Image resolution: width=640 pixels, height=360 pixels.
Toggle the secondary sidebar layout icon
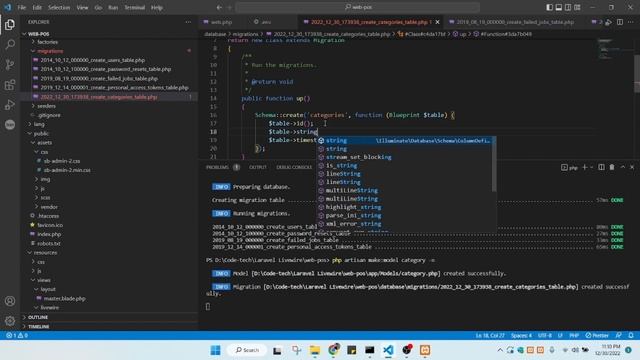(568, 7)
